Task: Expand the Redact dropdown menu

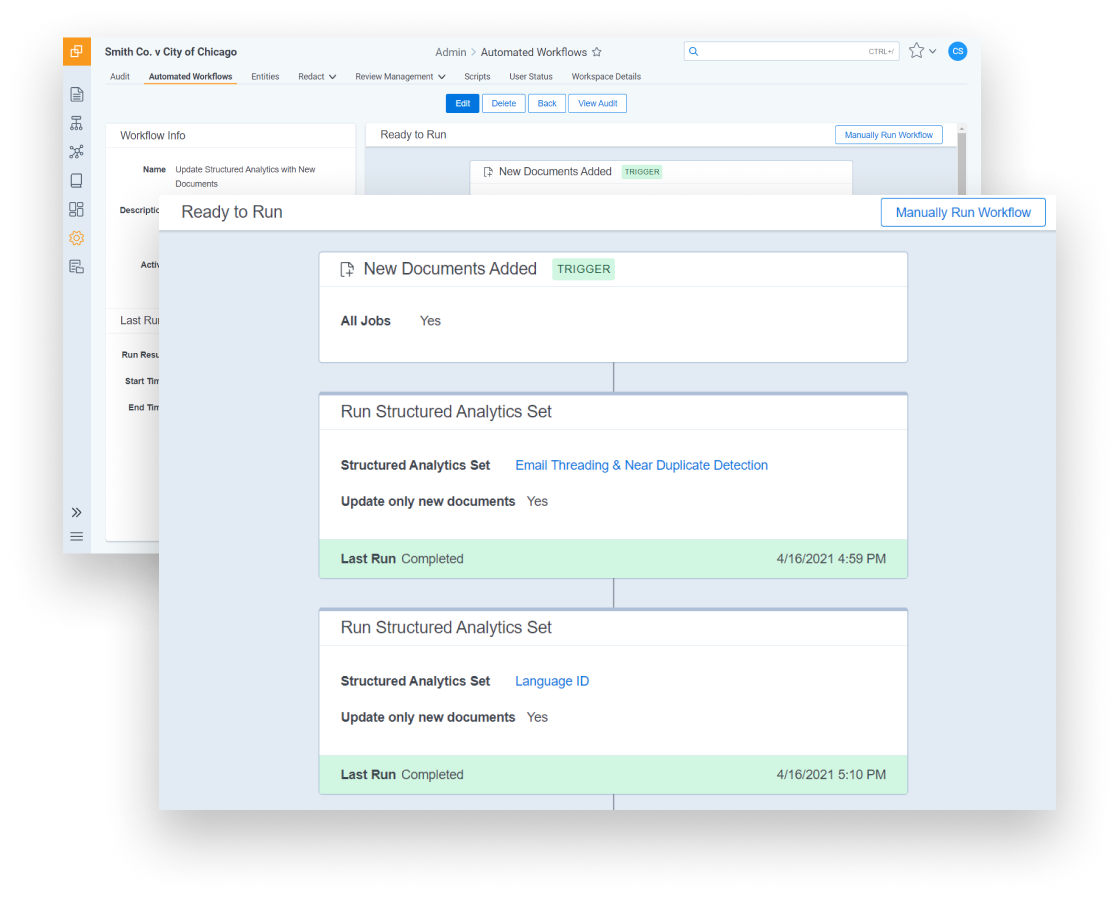Action: click(x=316, y=76)
